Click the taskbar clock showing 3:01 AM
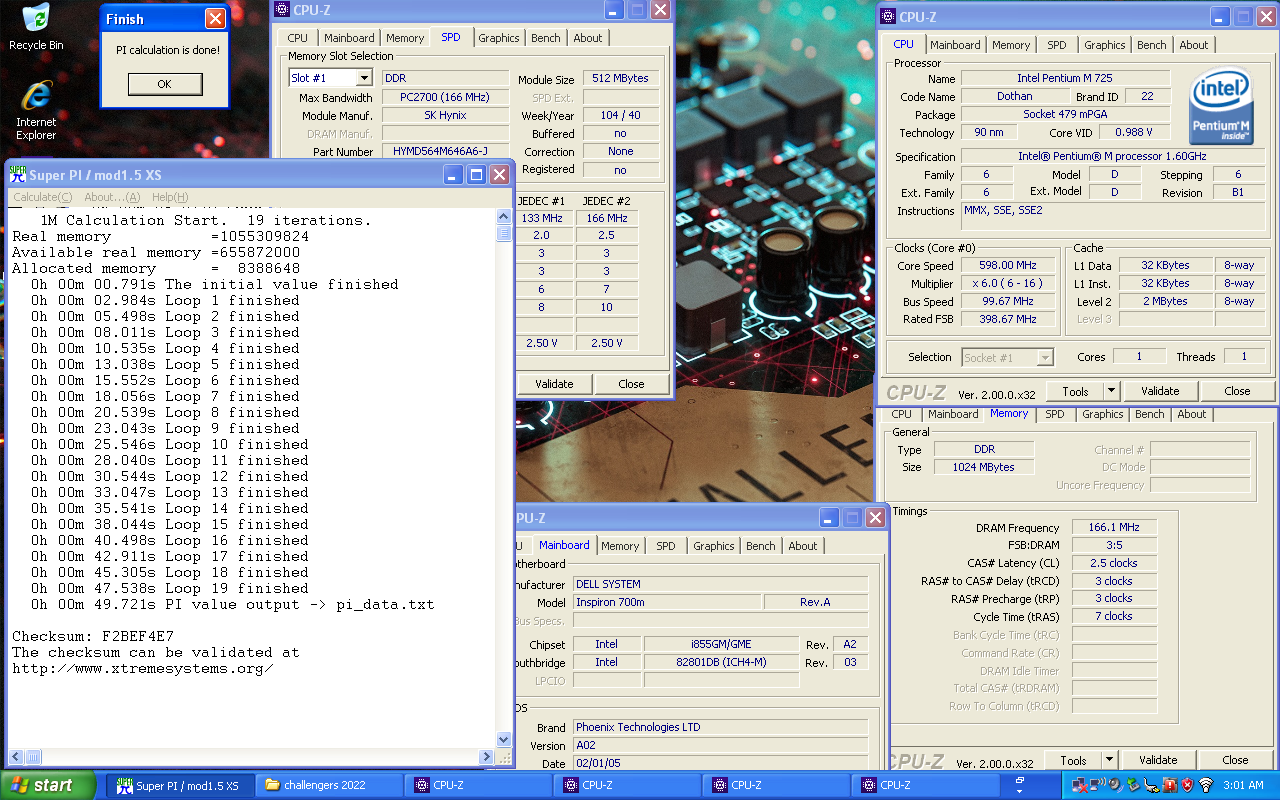The height and width of the screenshot is (800, 1280). pyautogui.click(x=1243, y=785)
